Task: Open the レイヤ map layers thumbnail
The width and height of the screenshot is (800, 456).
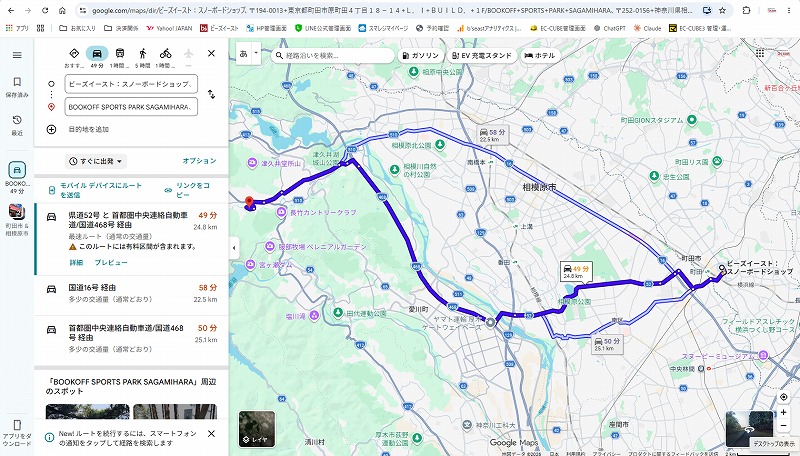Action: coord(257,429)
